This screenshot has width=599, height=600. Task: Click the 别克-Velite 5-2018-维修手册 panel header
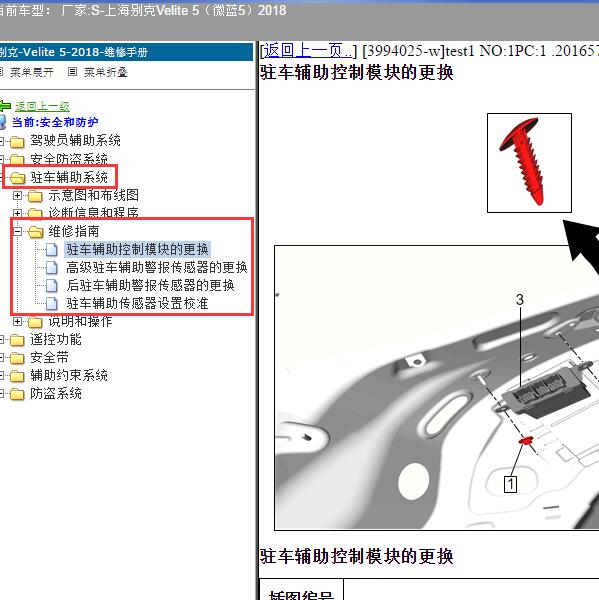pyautogui.click(x=126, y=52)
